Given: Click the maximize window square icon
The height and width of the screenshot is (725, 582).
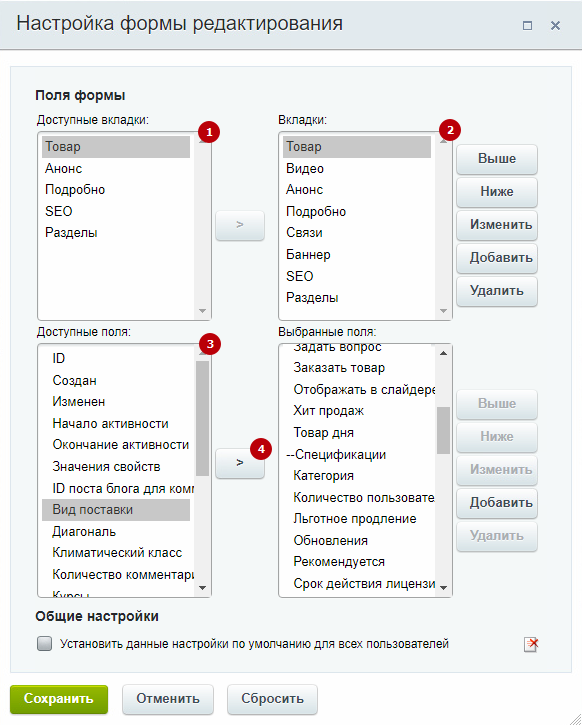Looking at the screenshot, I should (527, 25).
